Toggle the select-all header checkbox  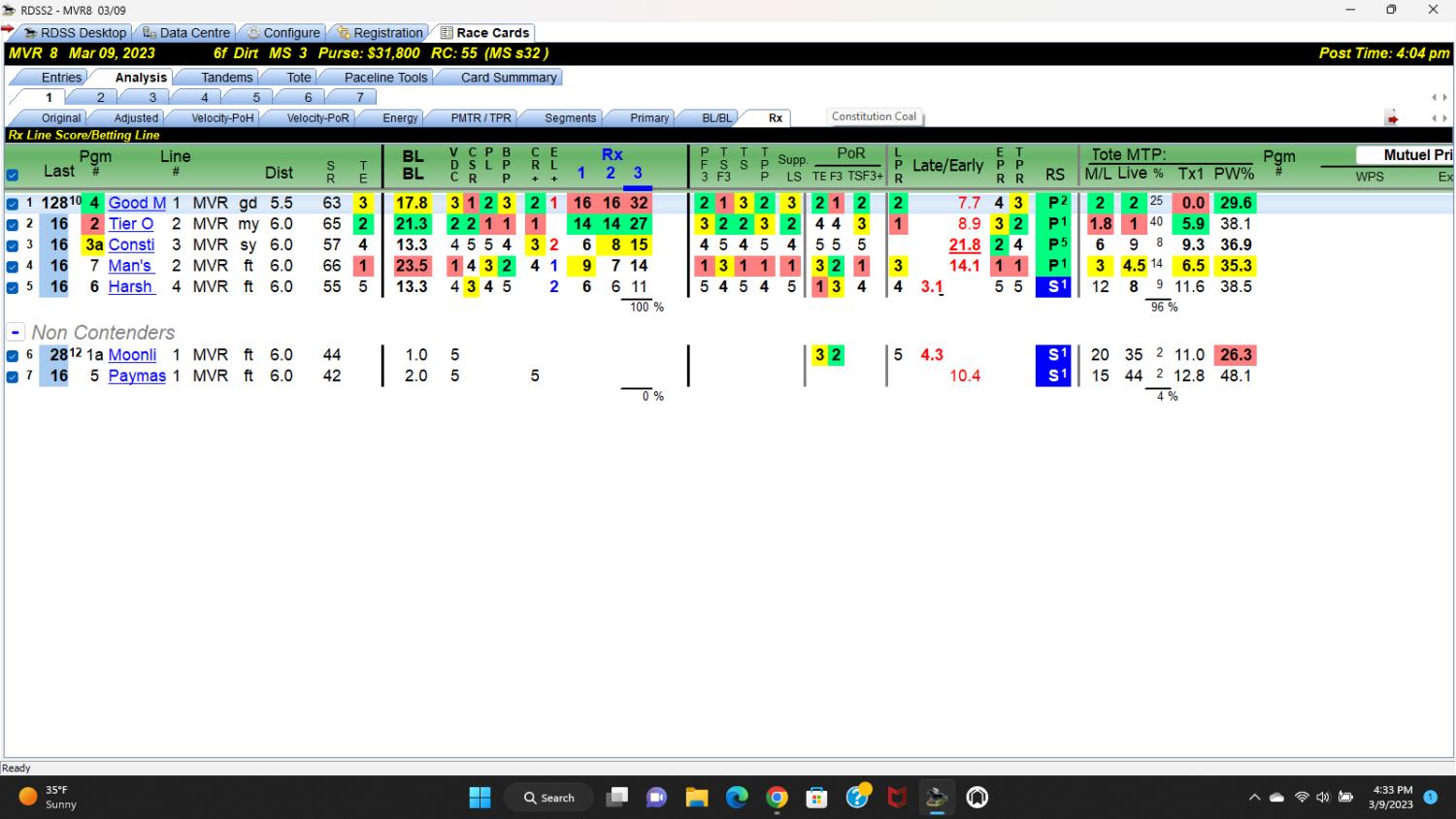pos(13,176)
